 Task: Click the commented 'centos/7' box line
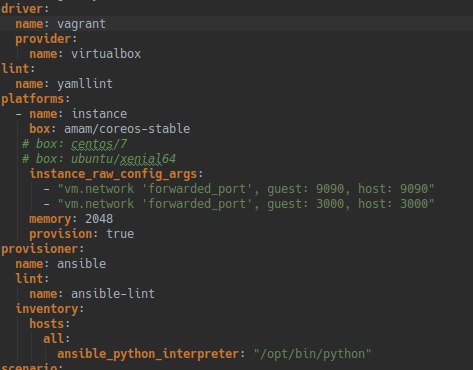(x=74, y=144)
